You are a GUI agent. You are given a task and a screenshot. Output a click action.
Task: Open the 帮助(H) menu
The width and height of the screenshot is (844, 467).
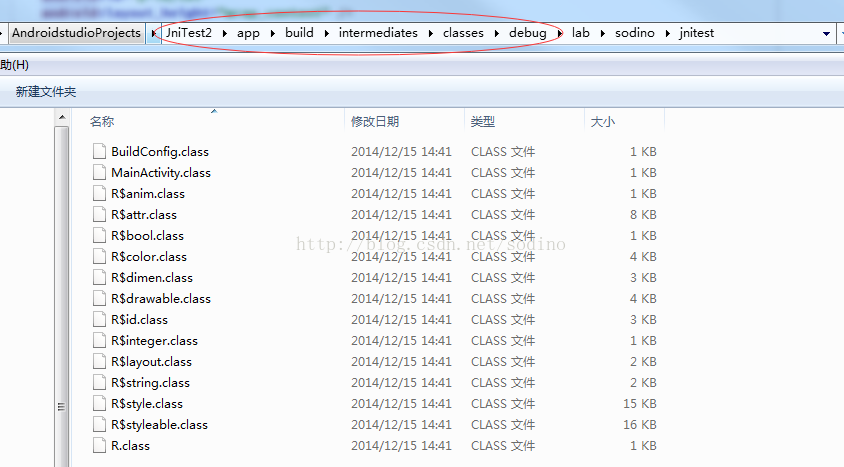13,64
